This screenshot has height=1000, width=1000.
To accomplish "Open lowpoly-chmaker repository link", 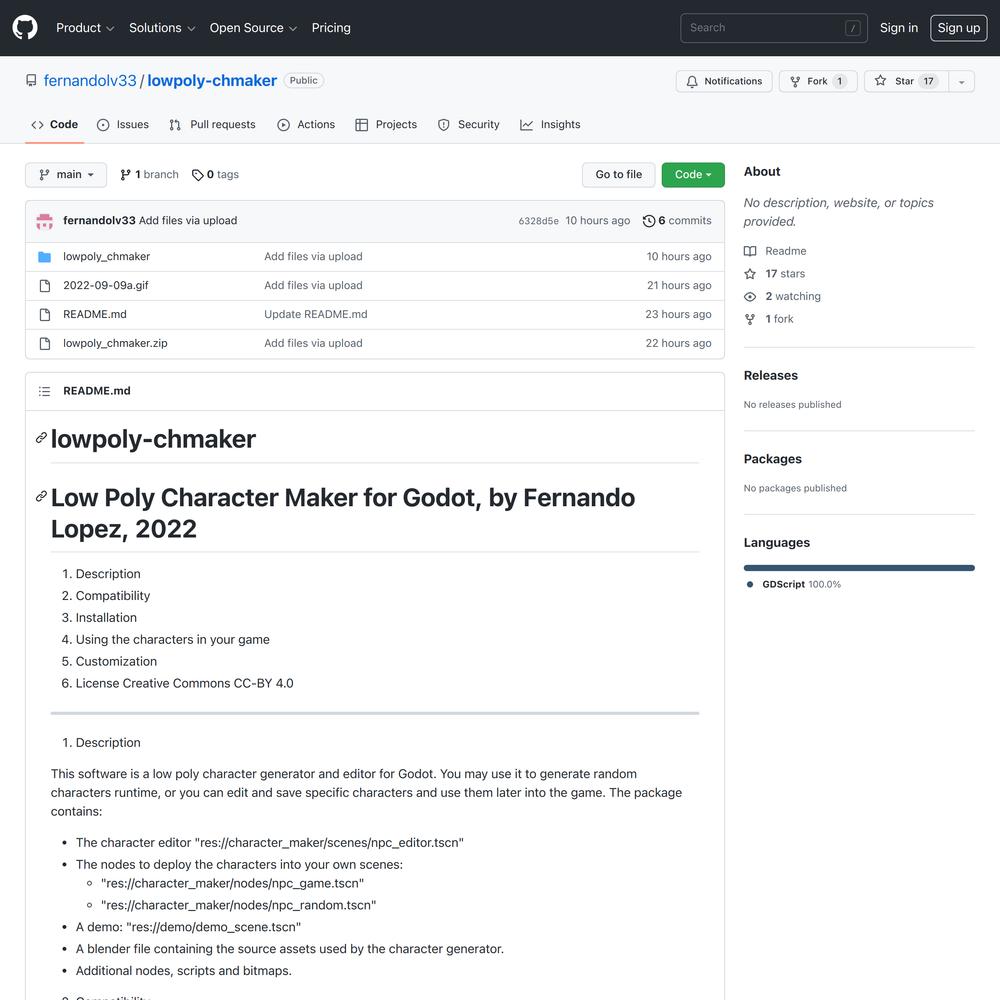I will (212, 80).
